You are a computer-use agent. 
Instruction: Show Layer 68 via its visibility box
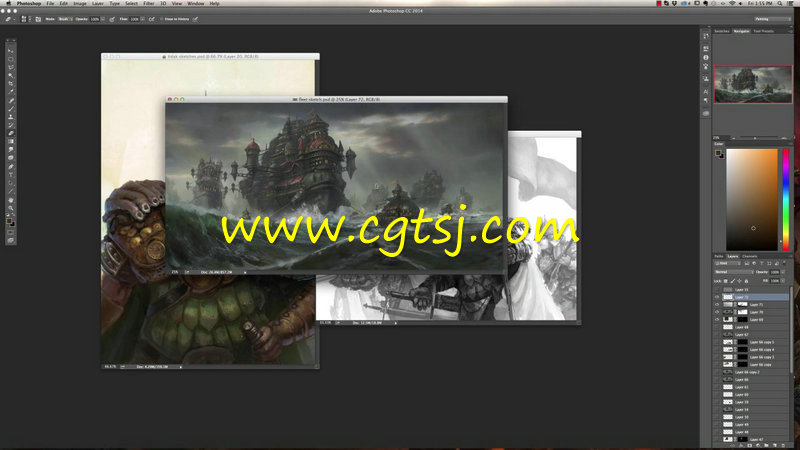[717, 327]
